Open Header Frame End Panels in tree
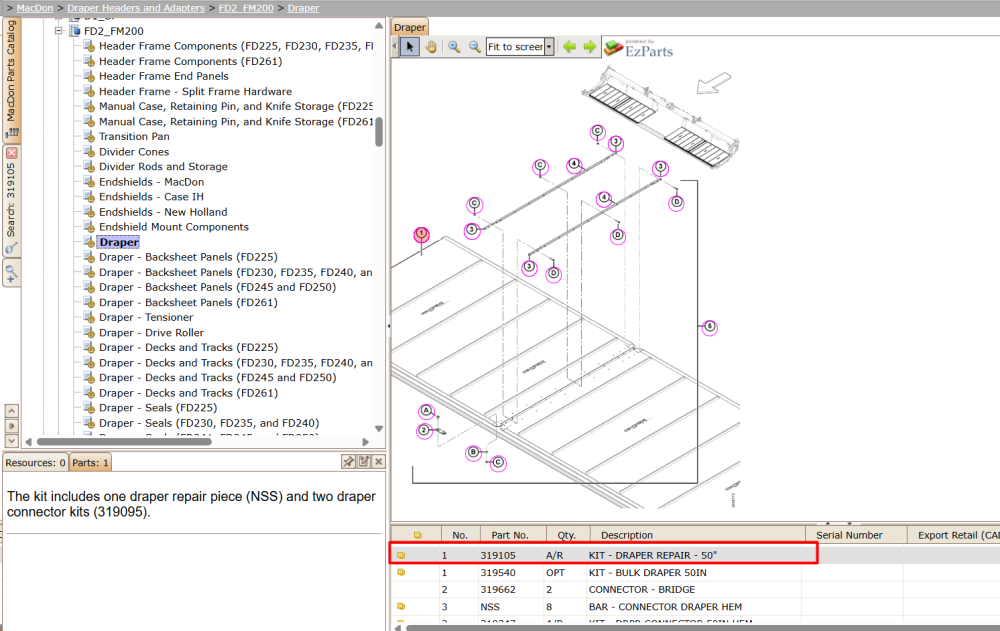Screen dimensions: 1000x631 pyautogui.click(x=163, y=76)
